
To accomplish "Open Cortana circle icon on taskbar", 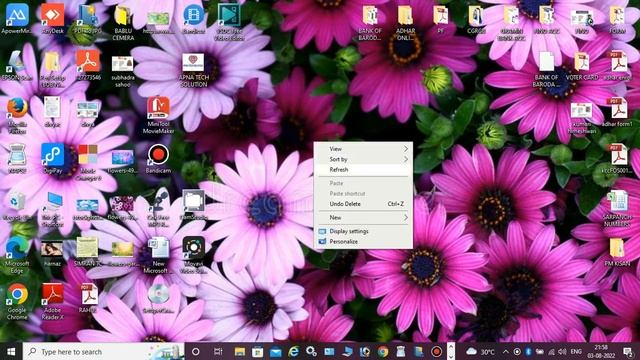I will pos(196,351).
